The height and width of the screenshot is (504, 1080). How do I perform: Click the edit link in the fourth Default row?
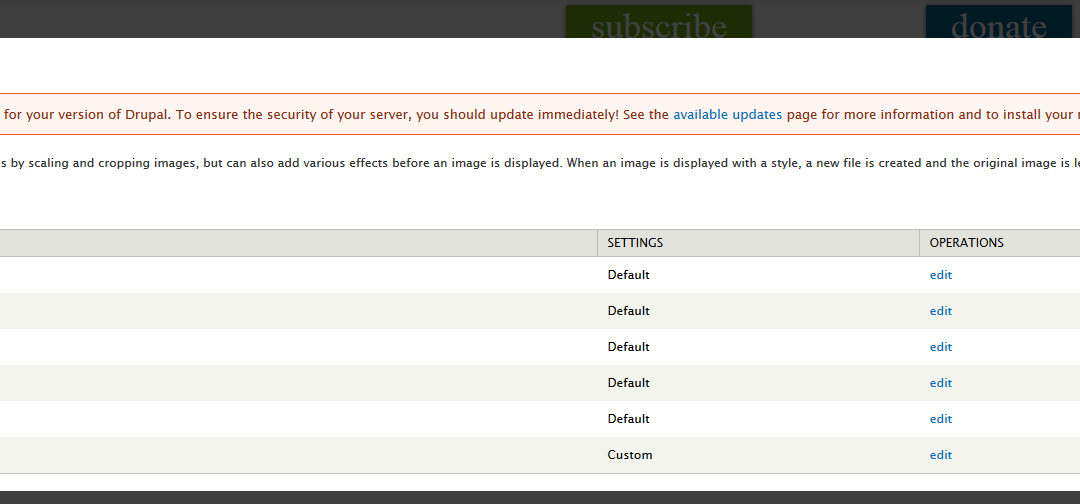pos(941,383)
